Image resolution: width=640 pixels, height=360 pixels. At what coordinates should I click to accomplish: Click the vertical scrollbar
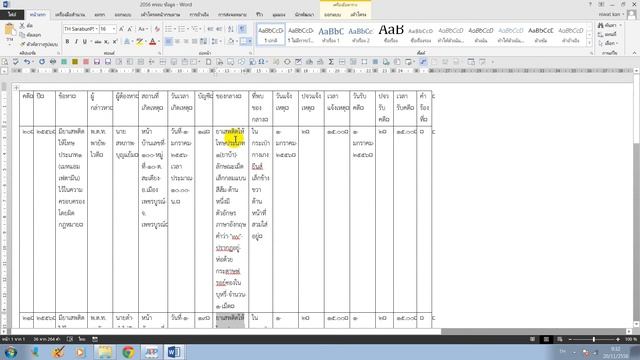tap(636, 200)
